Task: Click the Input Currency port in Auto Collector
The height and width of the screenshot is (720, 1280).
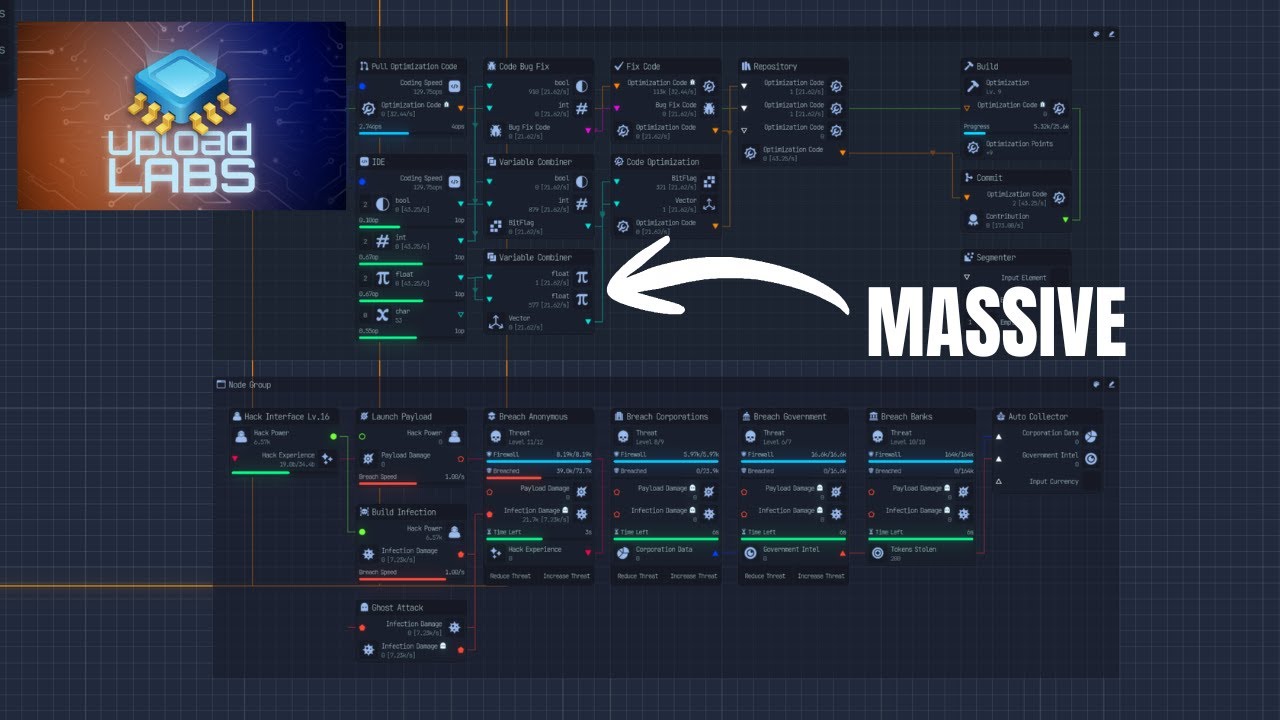Action: tap(998, 481)
